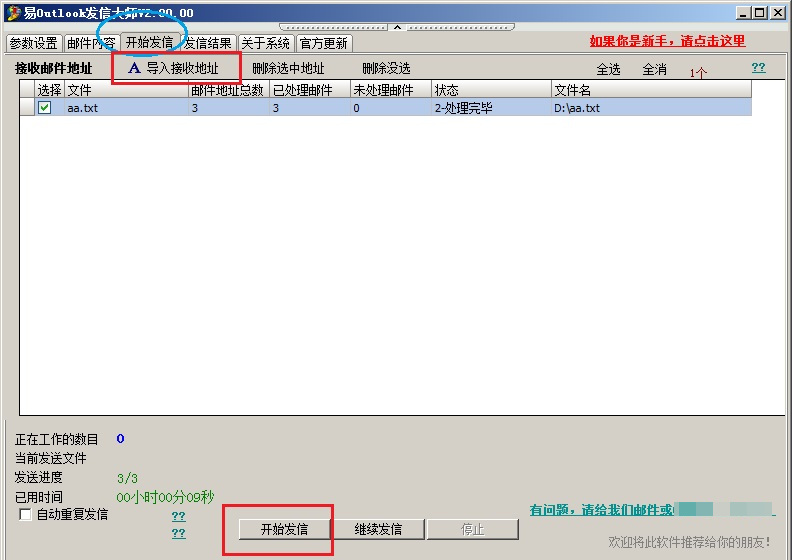Click the lower ?? link near bottom
The height and width of the screenshot is (560, 792).
[178, 533]
